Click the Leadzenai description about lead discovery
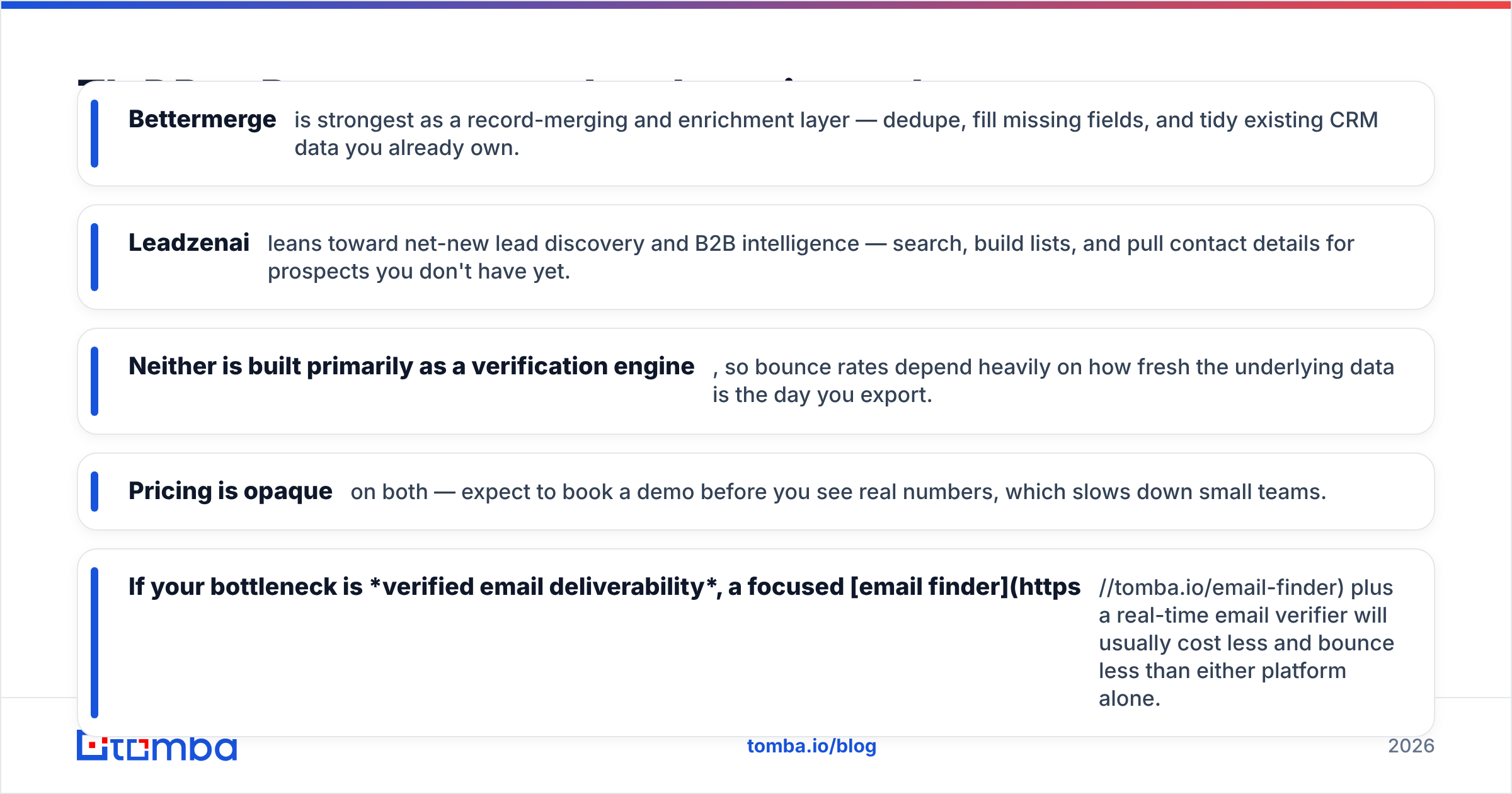 (811, 257)
